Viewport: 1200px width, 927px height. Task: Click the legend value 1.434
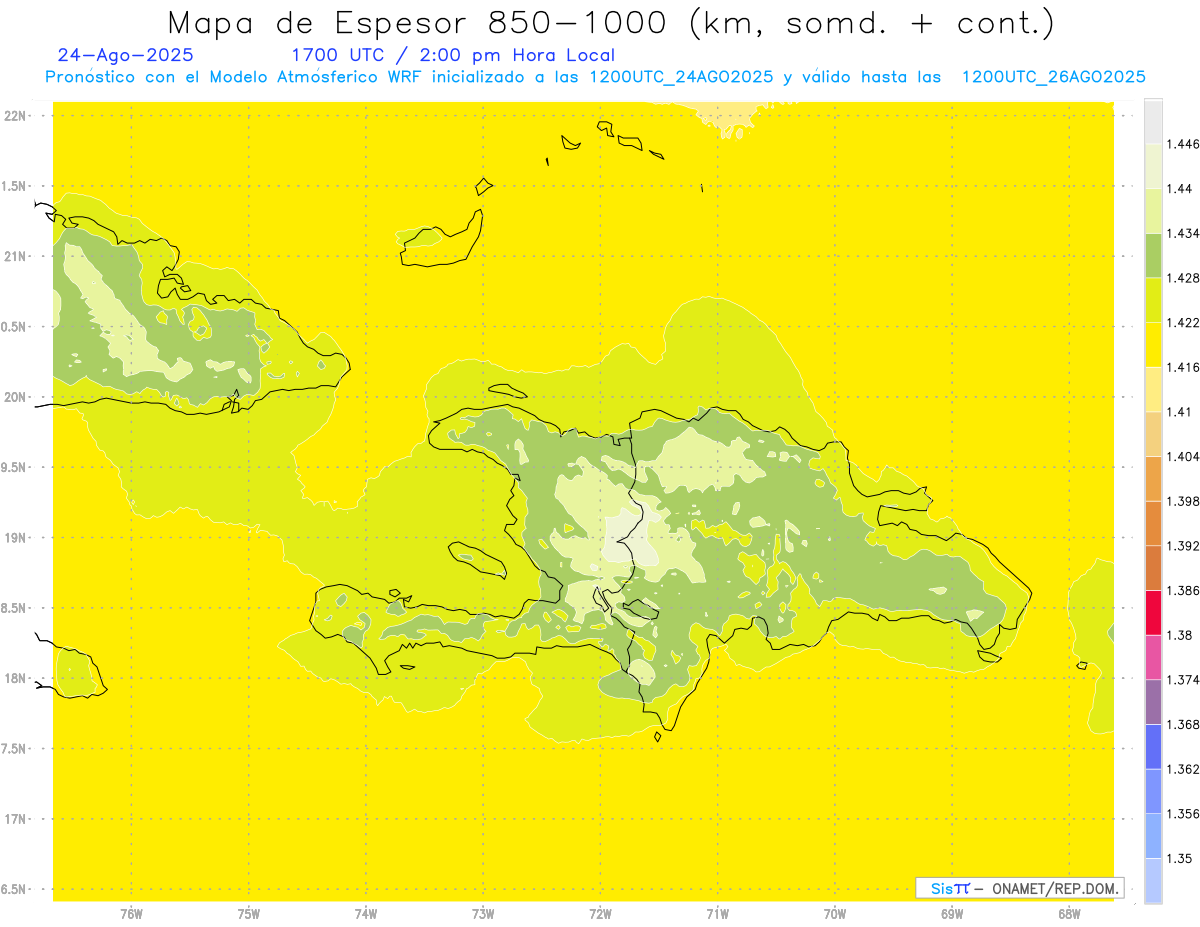pyautogui.click(x=1183, y=233)
